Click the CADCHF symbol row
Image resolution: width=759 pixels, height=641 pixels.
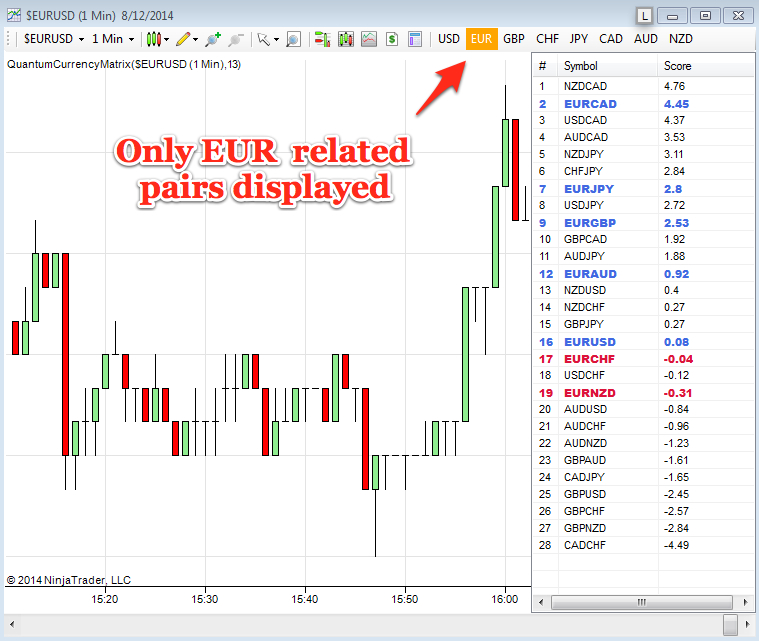point(643,545)
